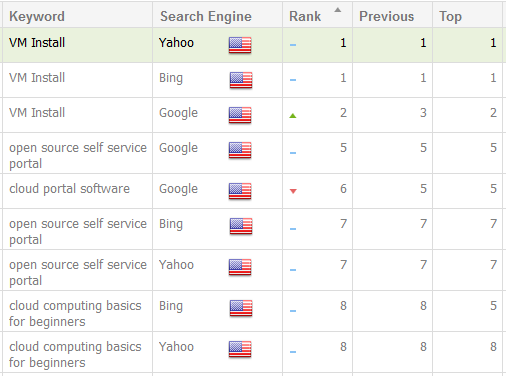Click the US flag in the Yahoo VM Install row
506x376 pixels.
240,45
